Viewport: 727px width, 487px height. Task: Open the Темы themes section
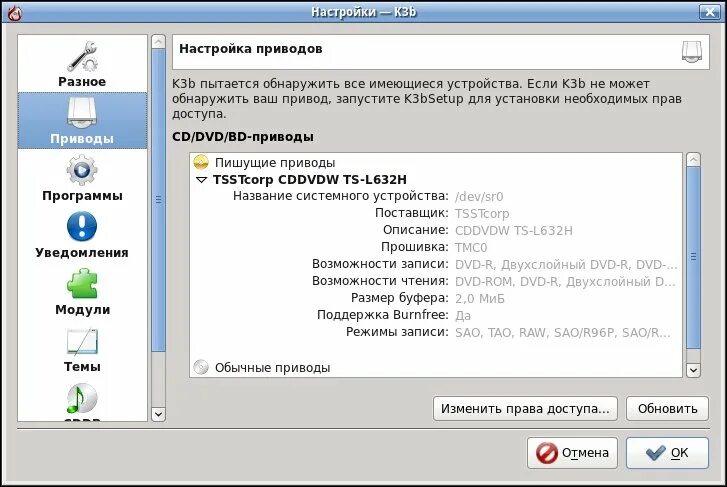click(82, 349)
